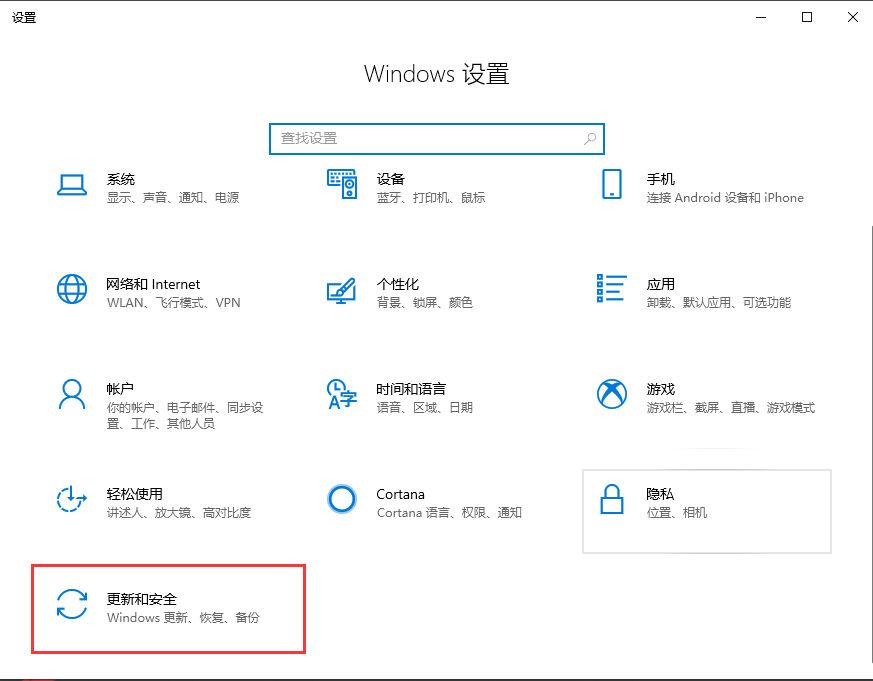Screen dimensions: 873x681
Task: Open 网络和 Internet settings title
Action: (153, 284)
